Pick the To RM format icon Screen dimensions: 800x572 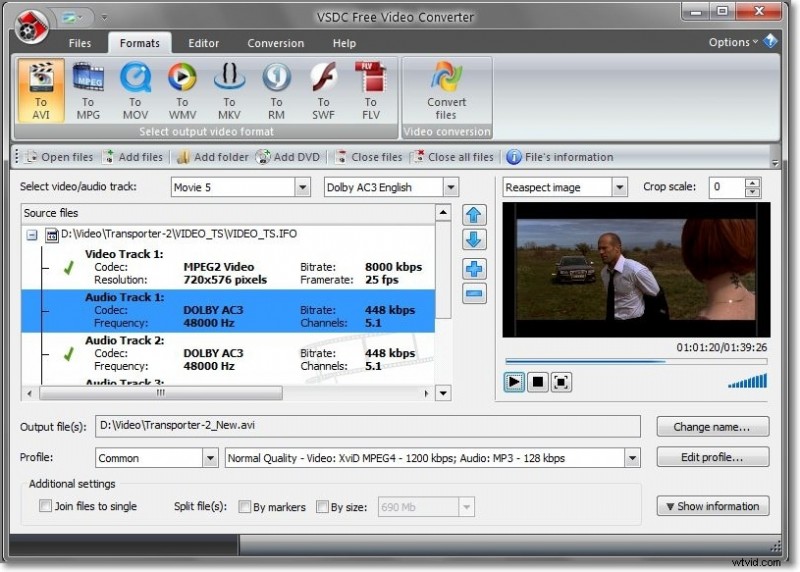pos(276,91)
